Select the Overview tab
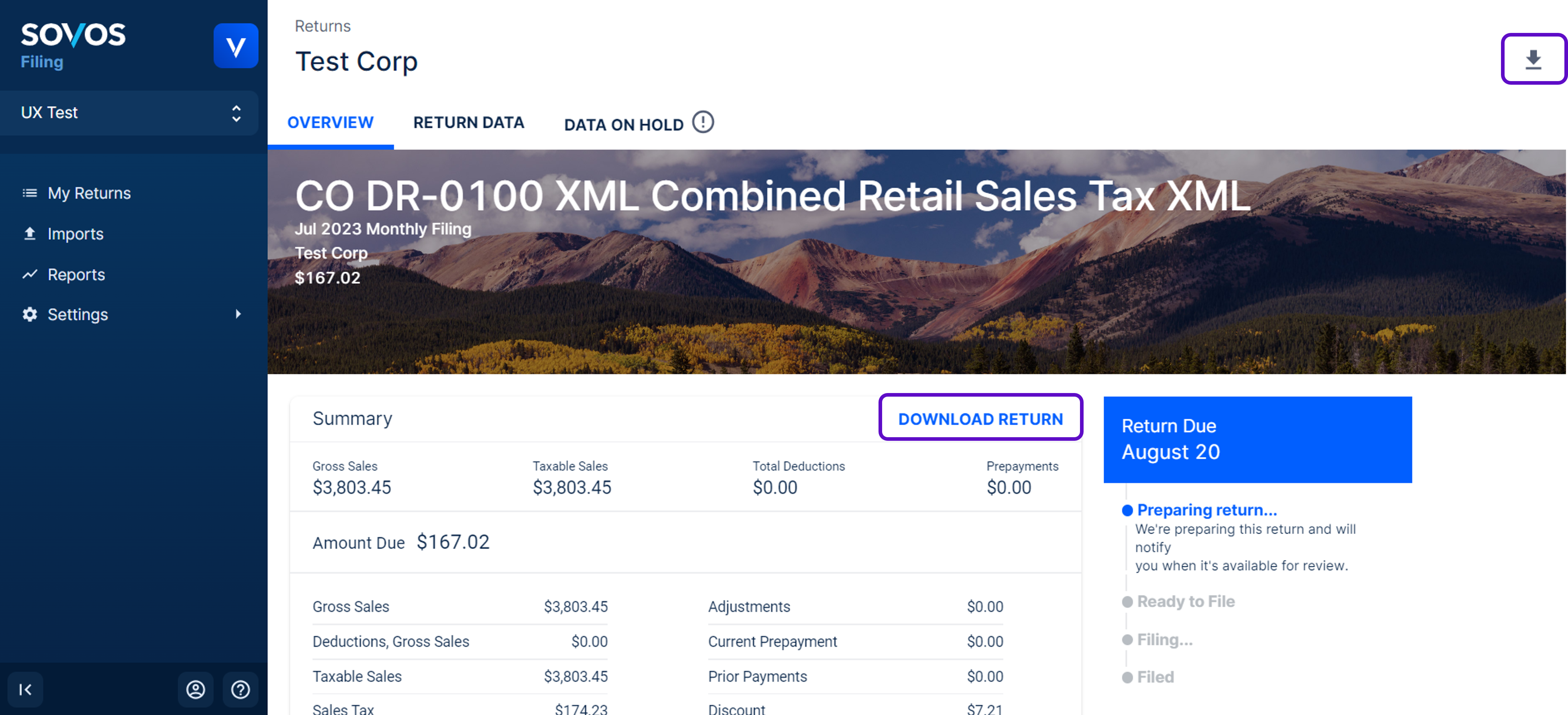The image size is (1568, 715). [330, 122]
